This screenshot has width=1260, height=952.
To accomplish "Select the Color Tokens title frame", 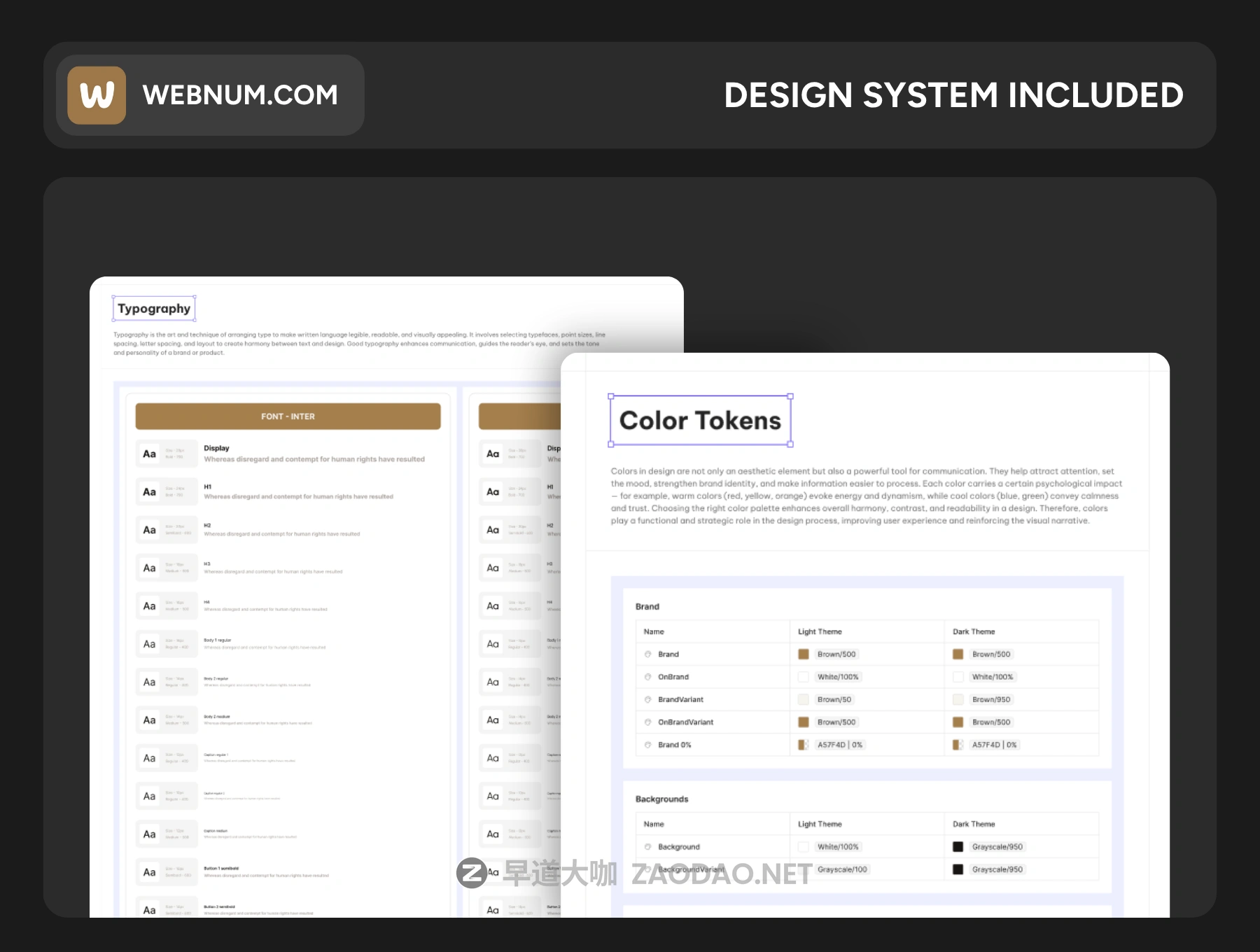I will (700, 421).
